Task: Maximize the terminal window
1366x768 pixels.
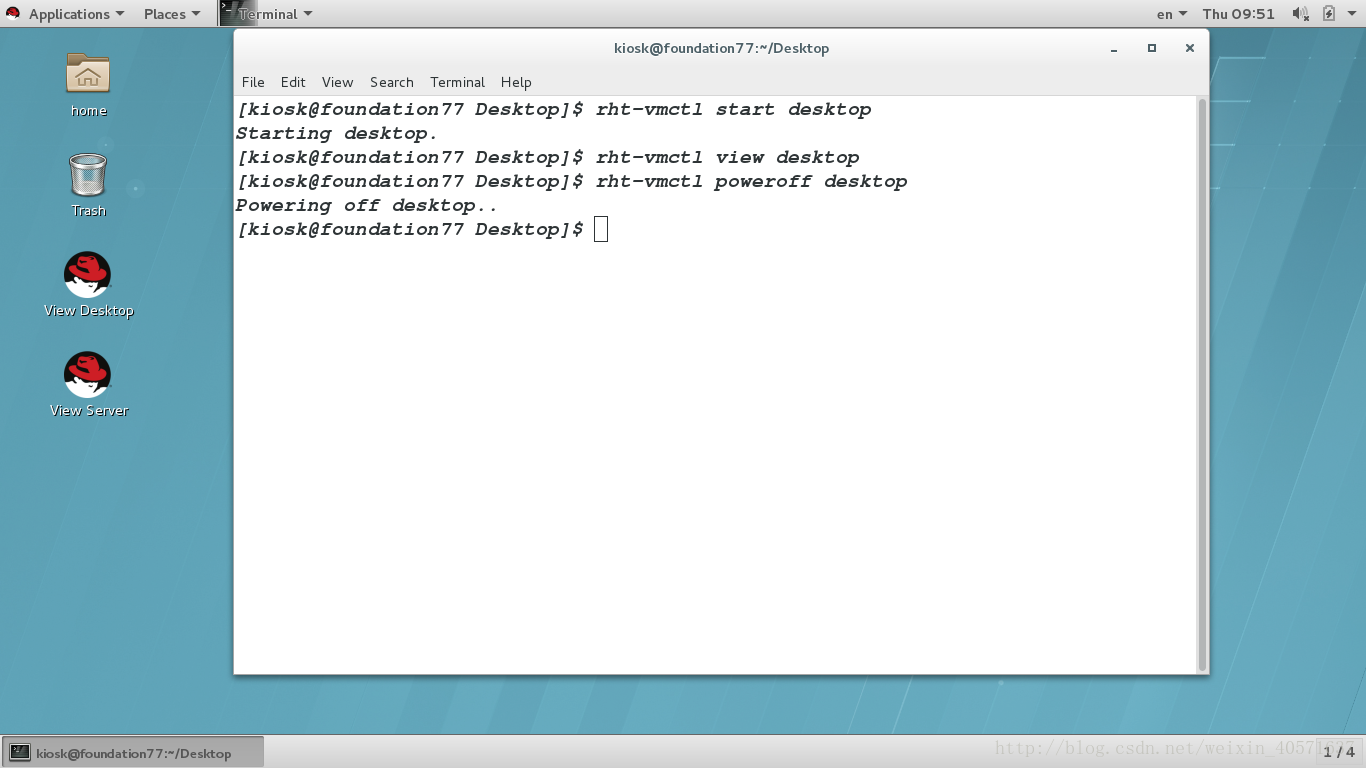Action: click(x=1152, y=48)
